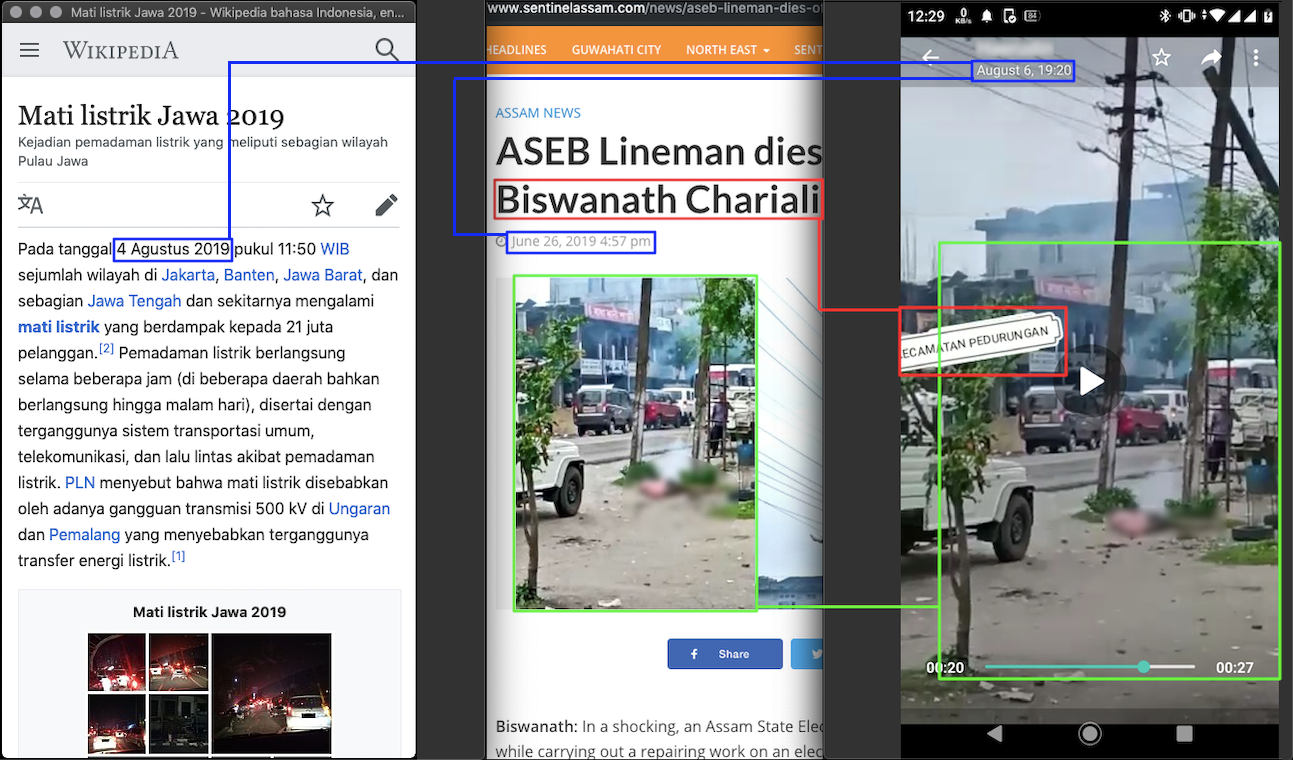Image resolution: width=1293 pixels, height=760 pixels.
Task: Add article to watchlist with star icon
Action: 322,206
